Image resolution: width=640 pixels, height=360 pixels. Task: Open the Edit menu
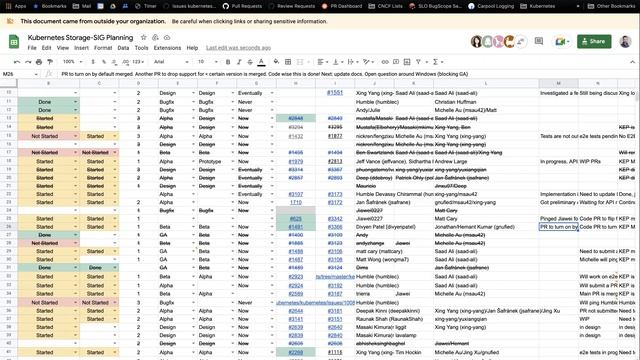click(47, 48)
